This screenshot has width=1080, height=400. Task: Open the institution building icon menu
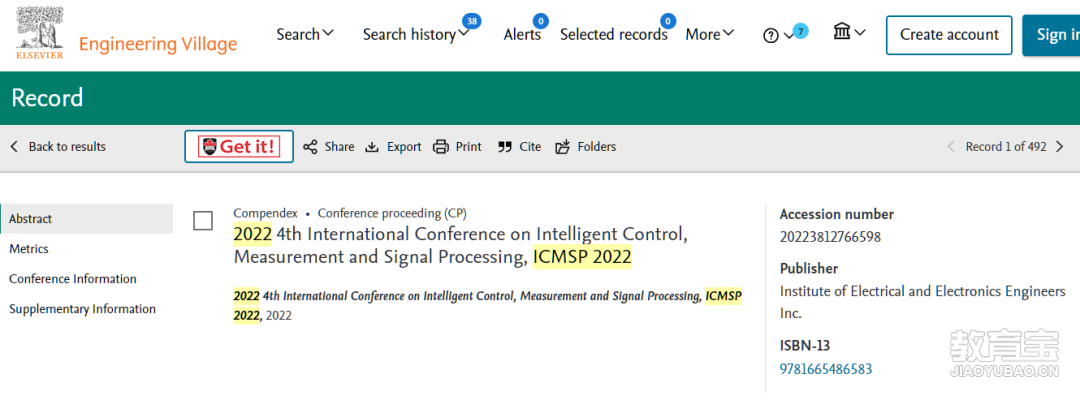(842, 31)
